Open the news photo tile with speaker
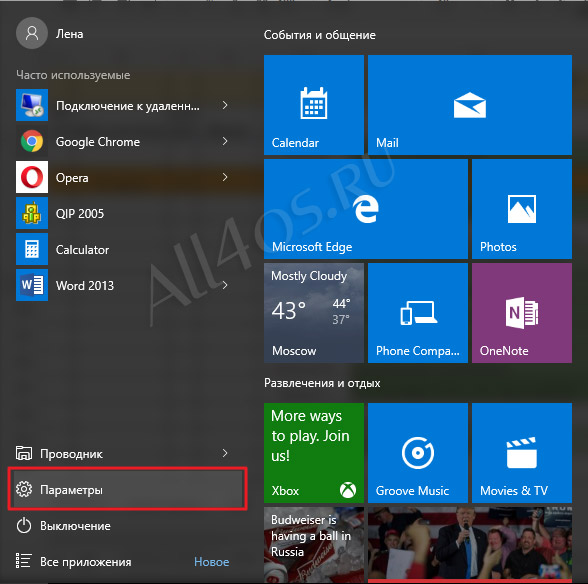The image size is (588, 584). click(470, 545)
